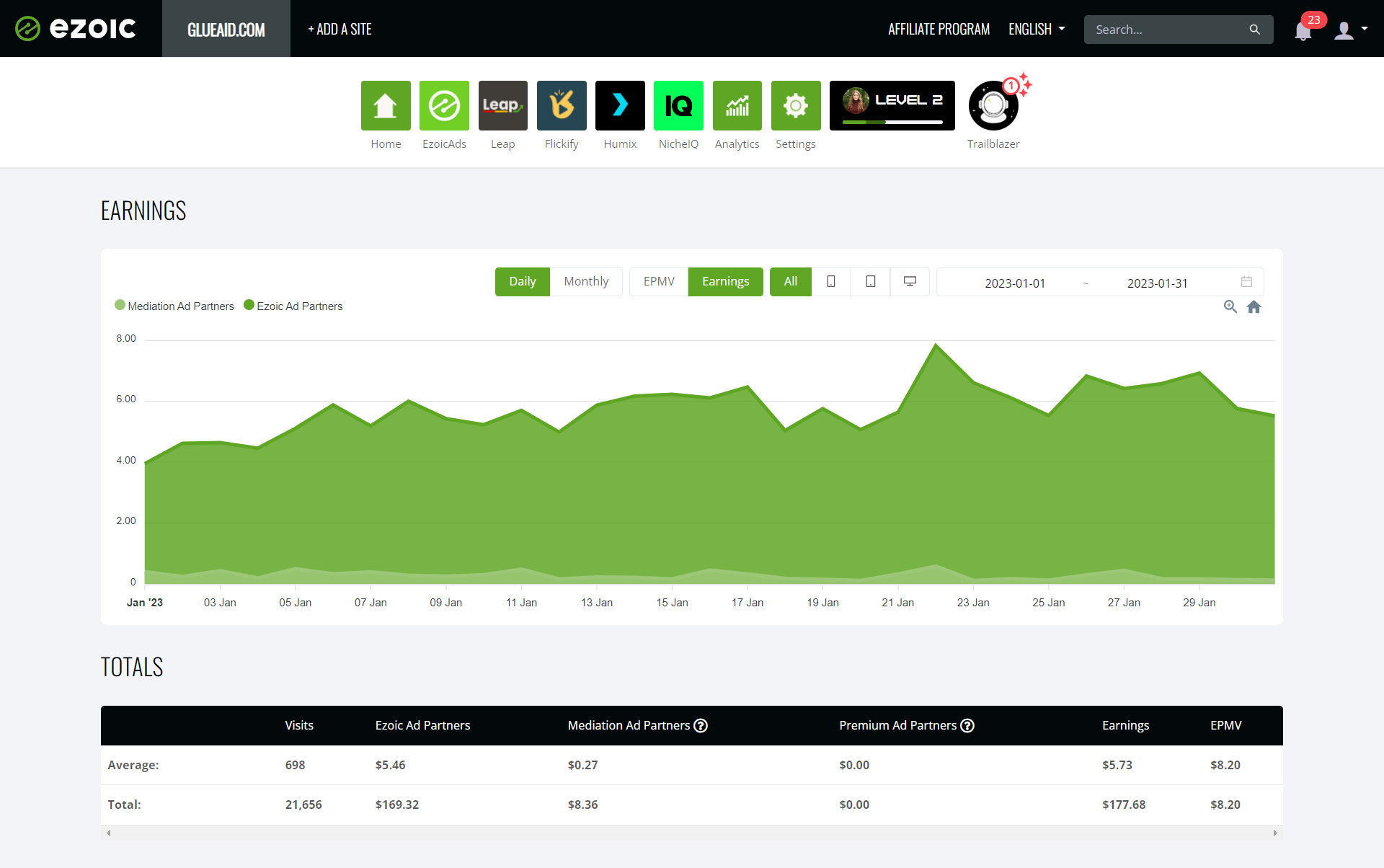
Task: Switch chart to Monthly view
Action: click(x=586, y=281)
